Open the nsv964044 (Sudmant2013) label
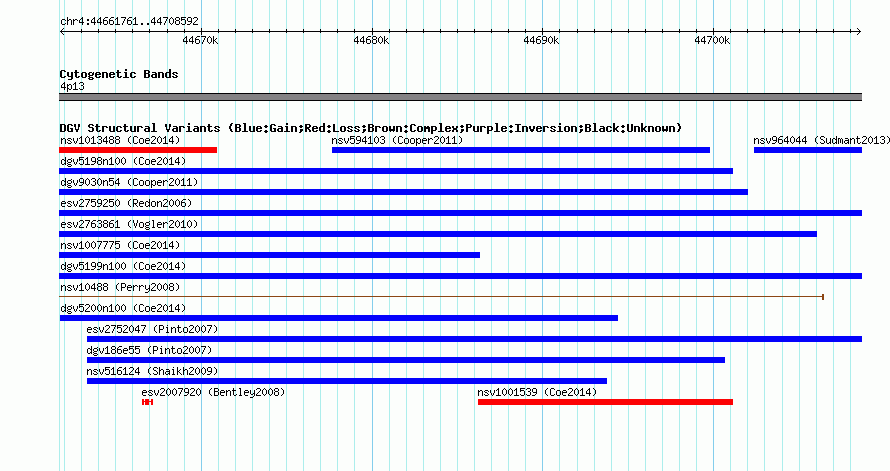 point(821,140)
